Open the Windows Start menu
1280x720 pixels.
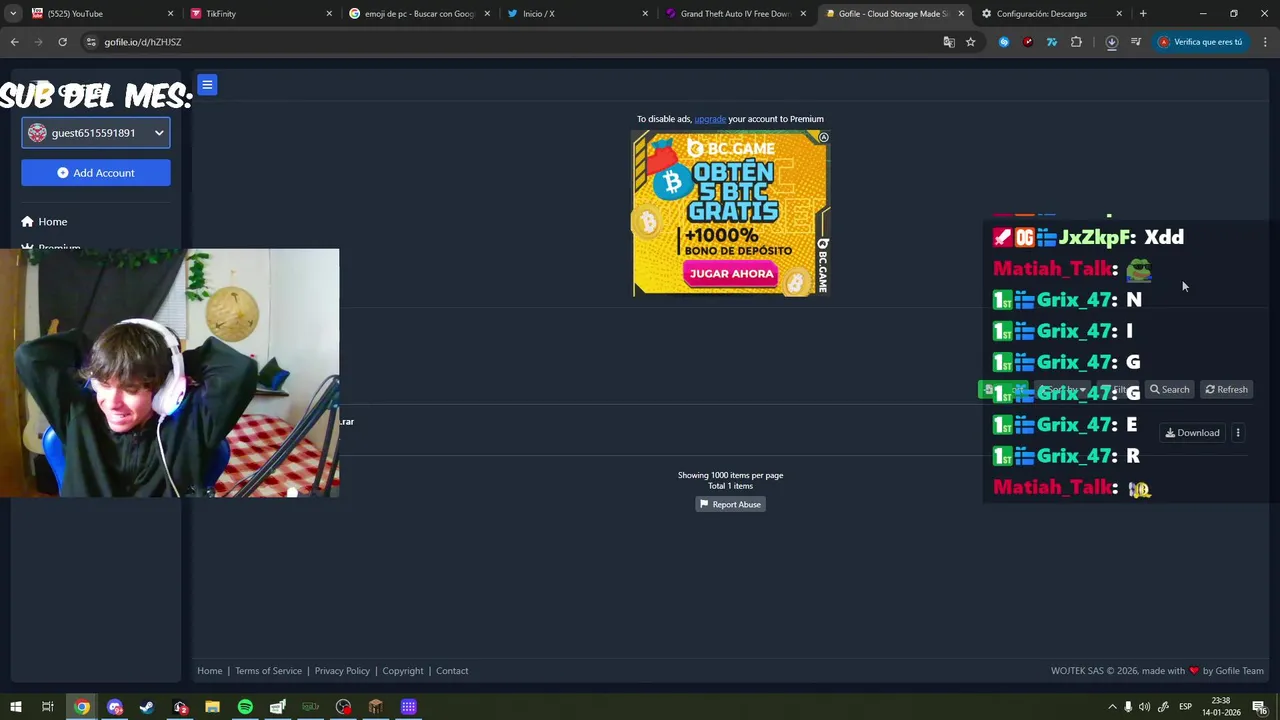coord(15,707)
